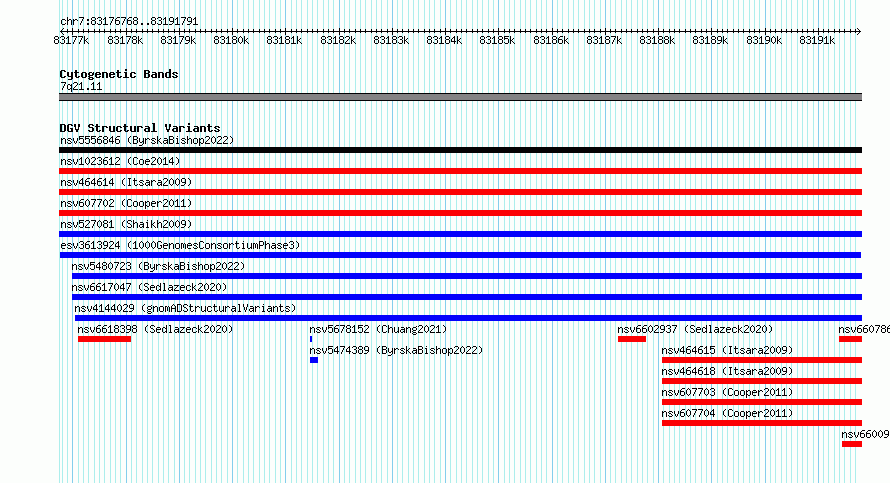Image resolution: width=890 pixels, height=483 pixels.
Task: Select the small blue nsv5474389 bar
Action: [x=314, y=360]
